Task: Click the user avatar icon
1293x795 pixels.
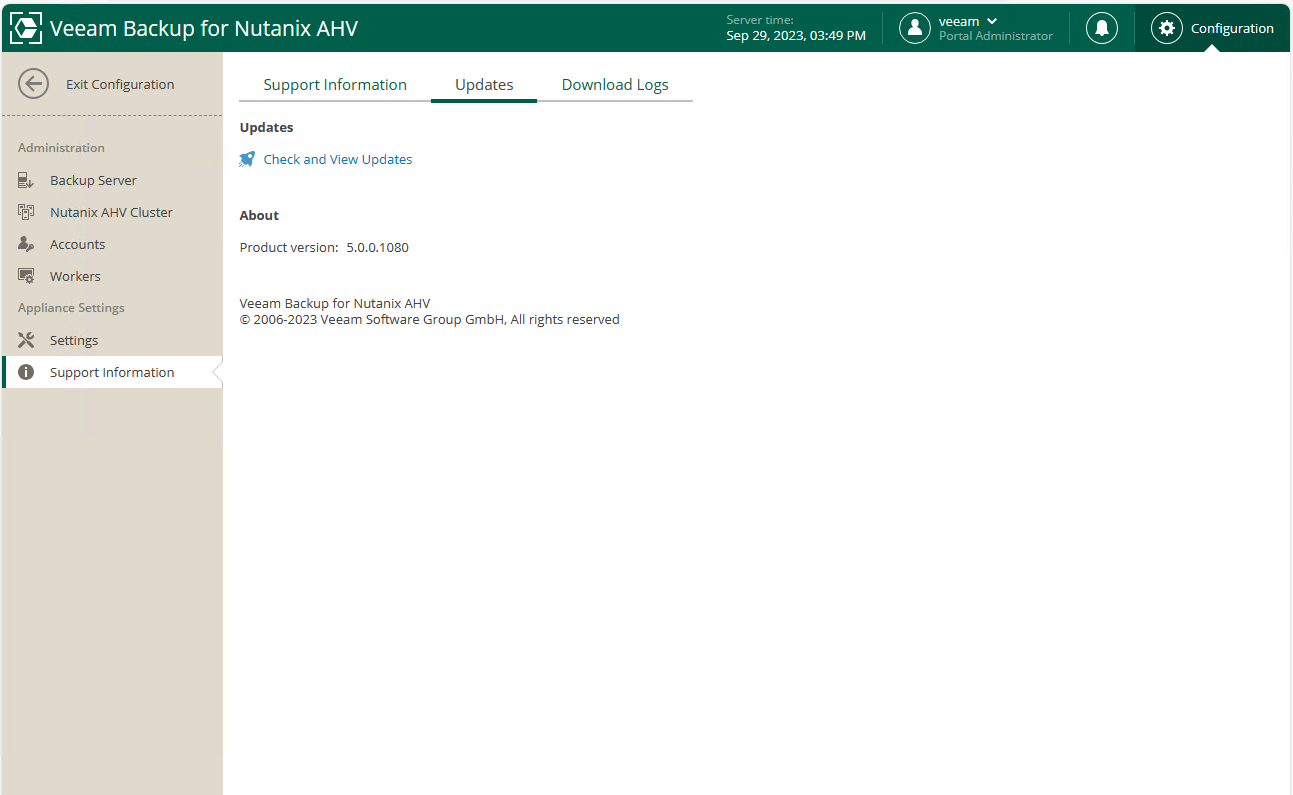Action: pos(915,28)
